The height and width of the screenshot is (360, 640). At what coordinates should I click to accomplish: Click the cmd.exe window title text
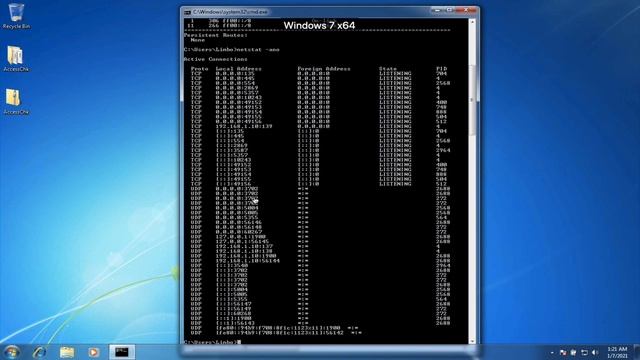pos(230,12)
